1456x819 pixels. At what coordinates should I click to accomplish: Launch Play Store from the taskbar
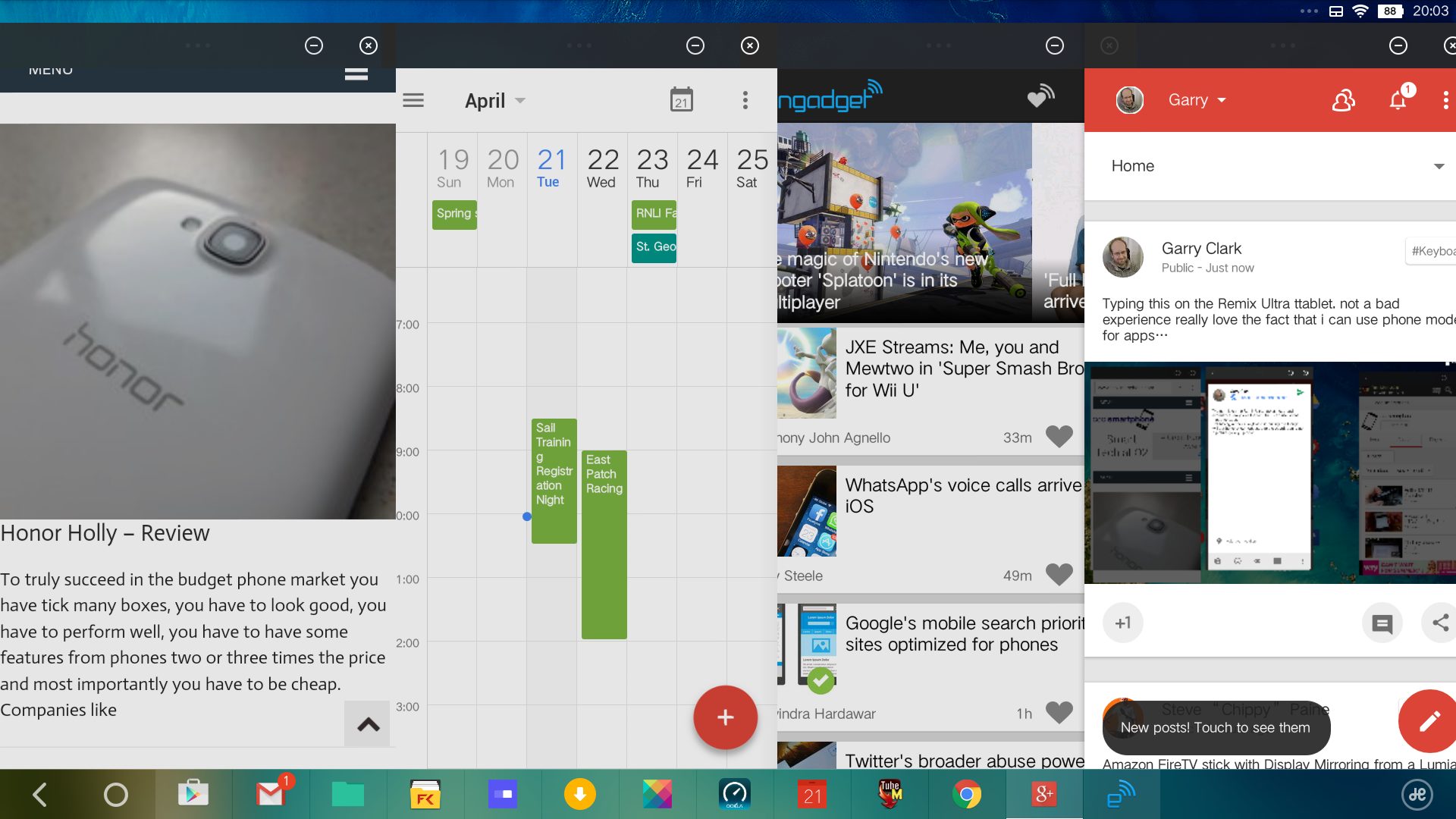[193, 794]
